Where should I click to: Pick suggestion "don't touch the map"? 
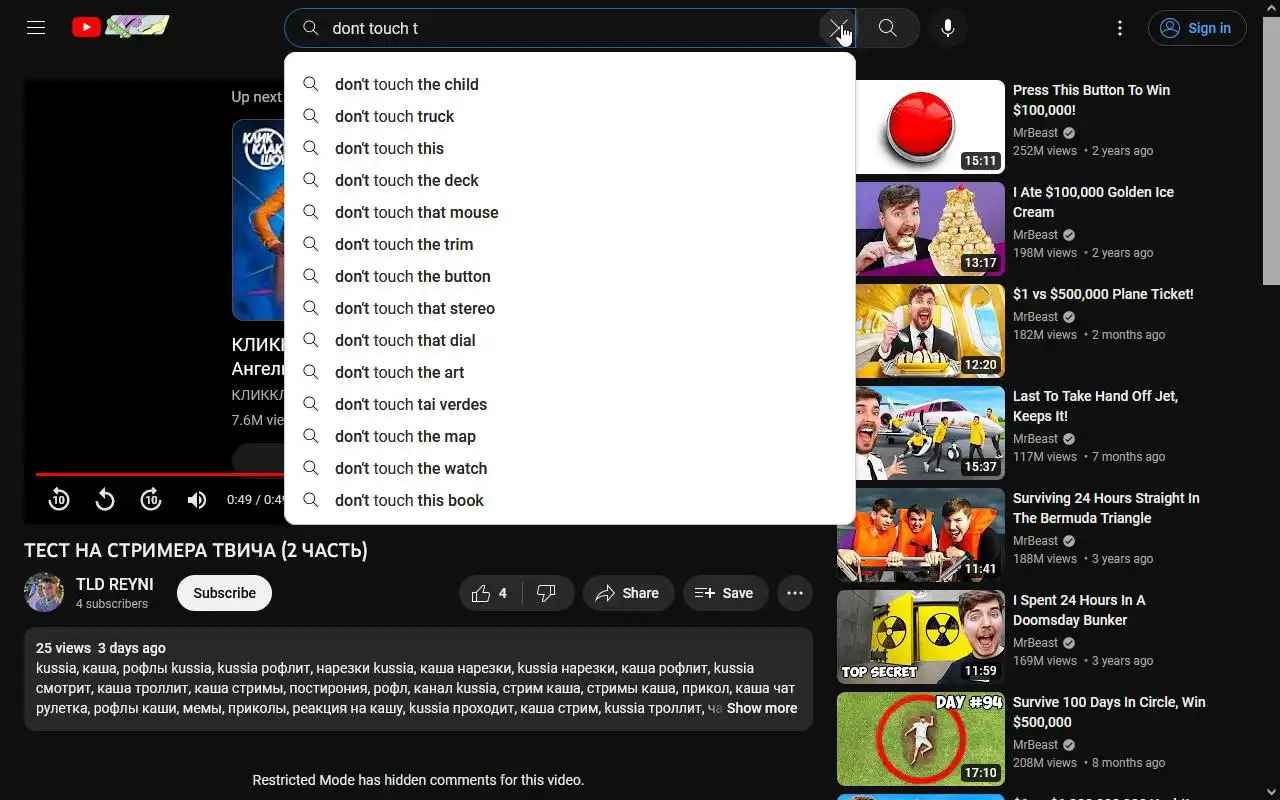(570, 436)
